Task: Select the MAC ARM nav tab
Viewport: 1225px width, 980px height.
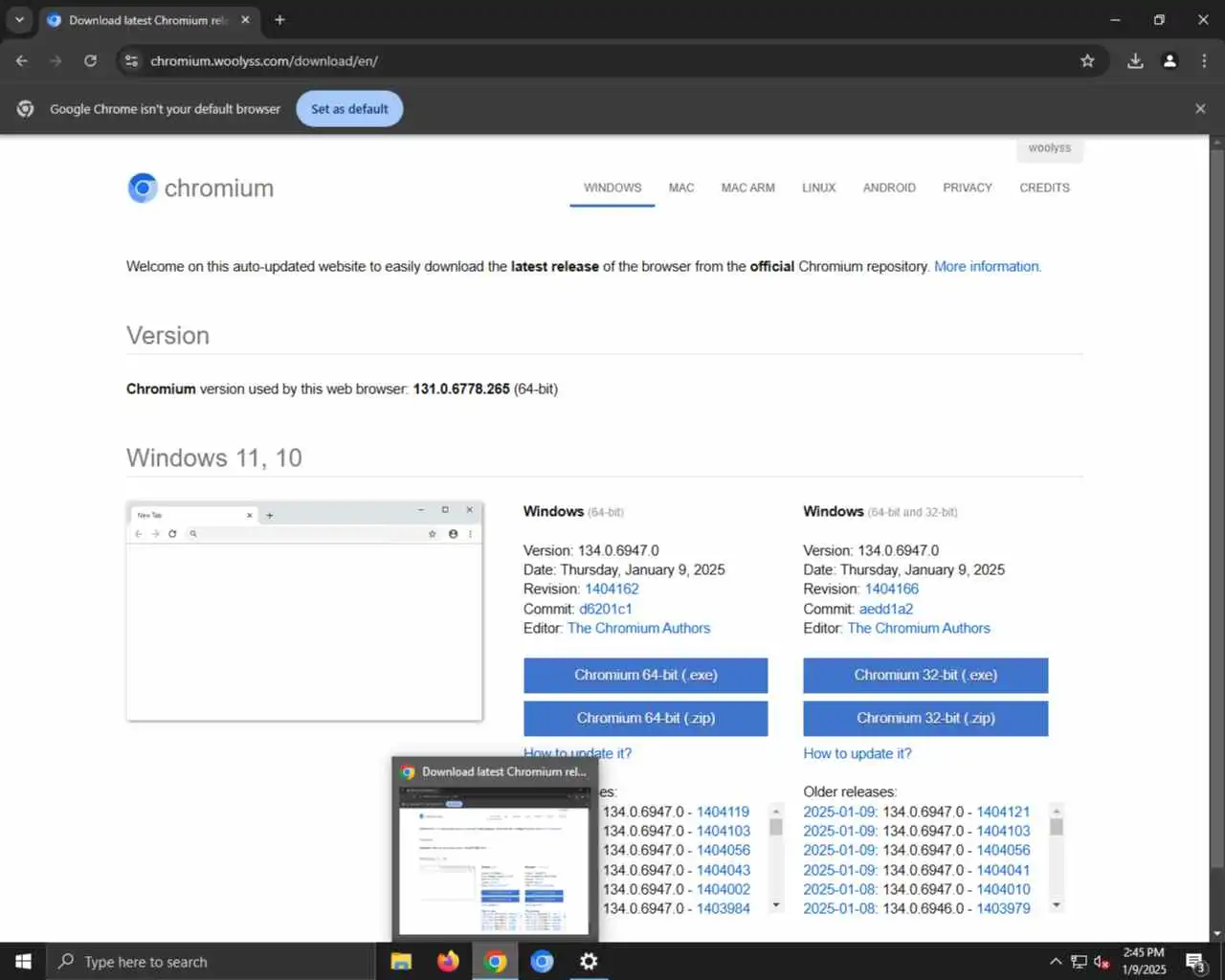Action: tap(747, 188)
